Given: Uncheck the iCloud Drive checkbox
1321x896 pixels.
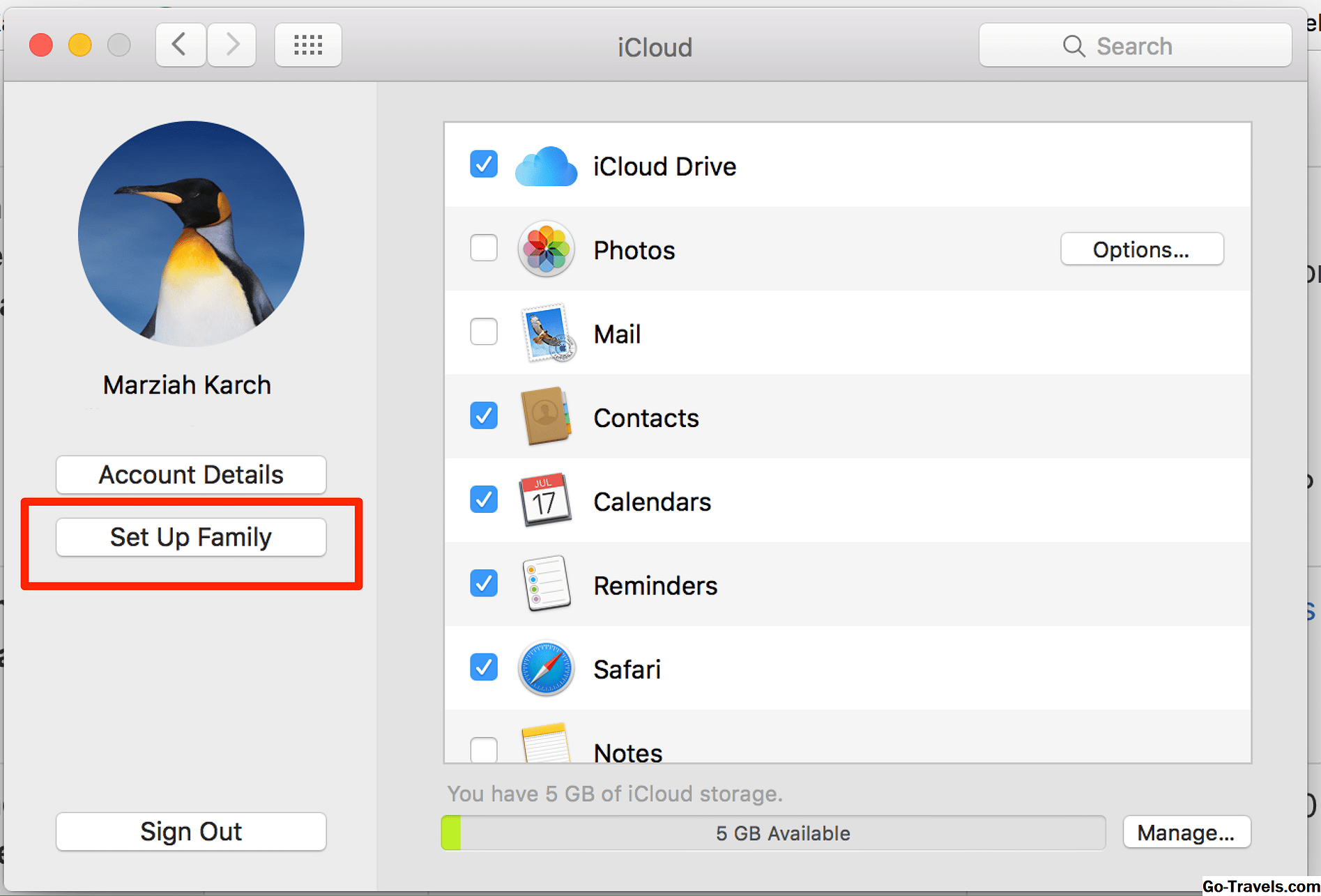Looking at the screenshot, I should tap(484, 164).
